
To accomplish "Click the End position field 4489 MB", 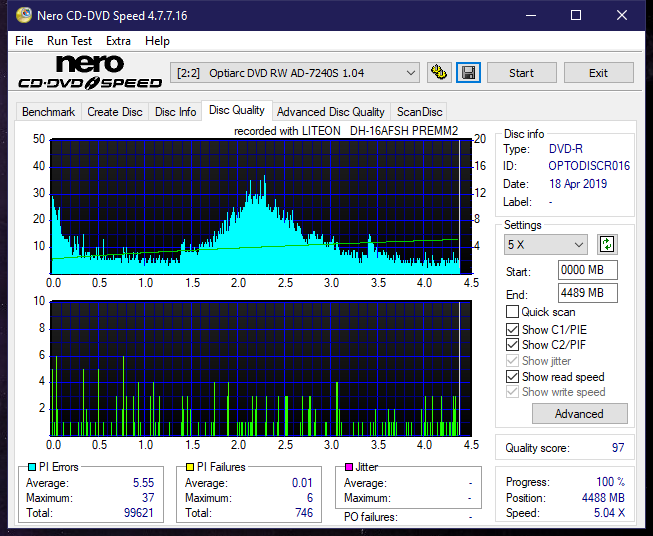I will click(587, 293).
